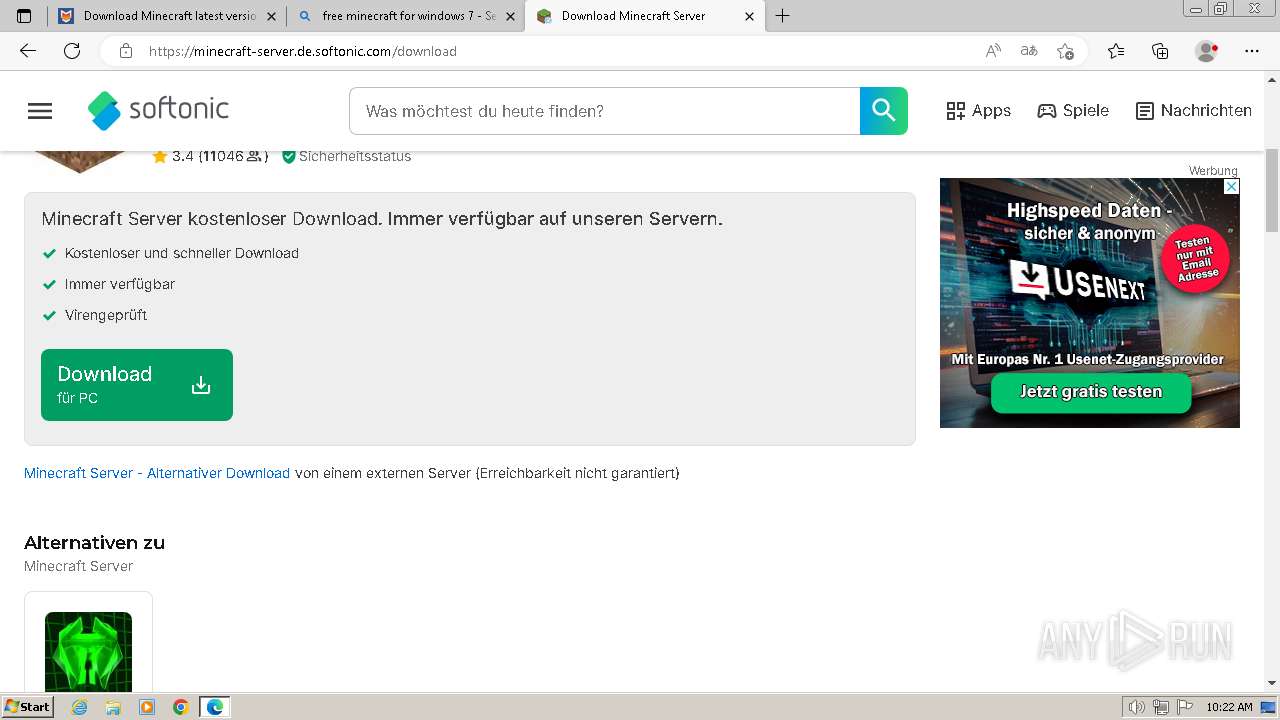Open the Spiele section
The height and width of the screenshot is (720, 1280).
coord(1073,111)
